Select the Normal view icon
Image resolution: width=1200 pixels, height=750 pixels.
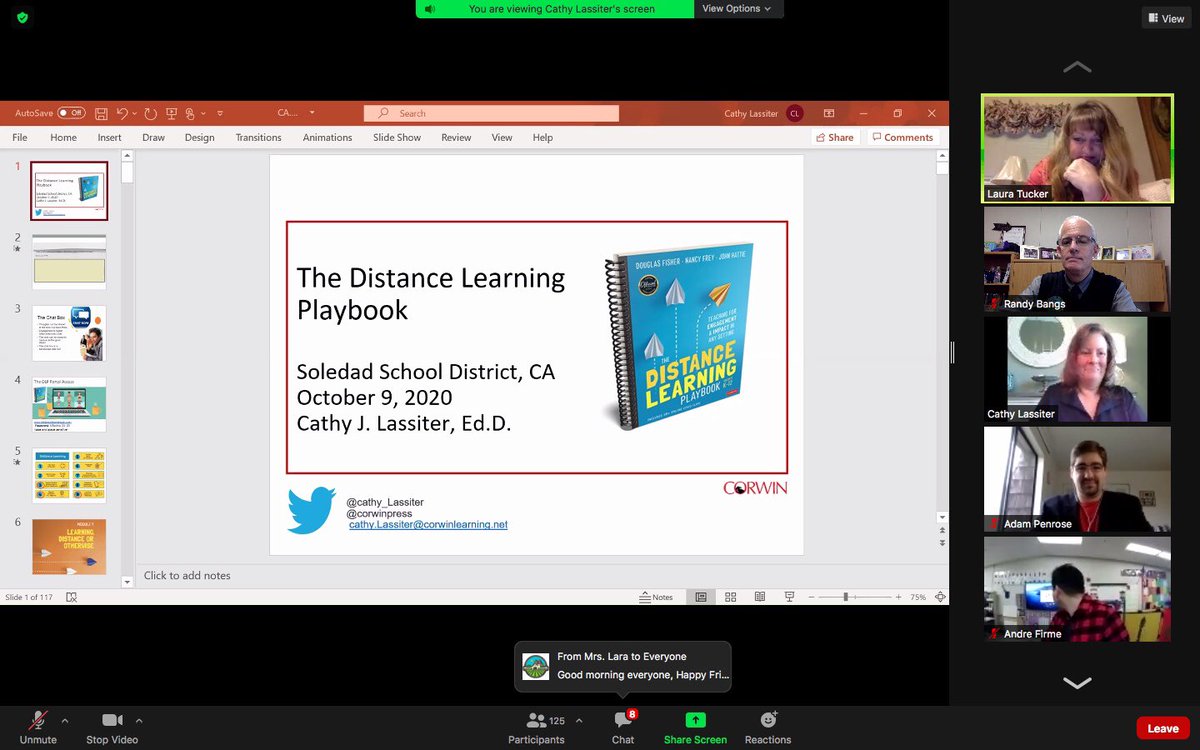click(x=701, y=596)
